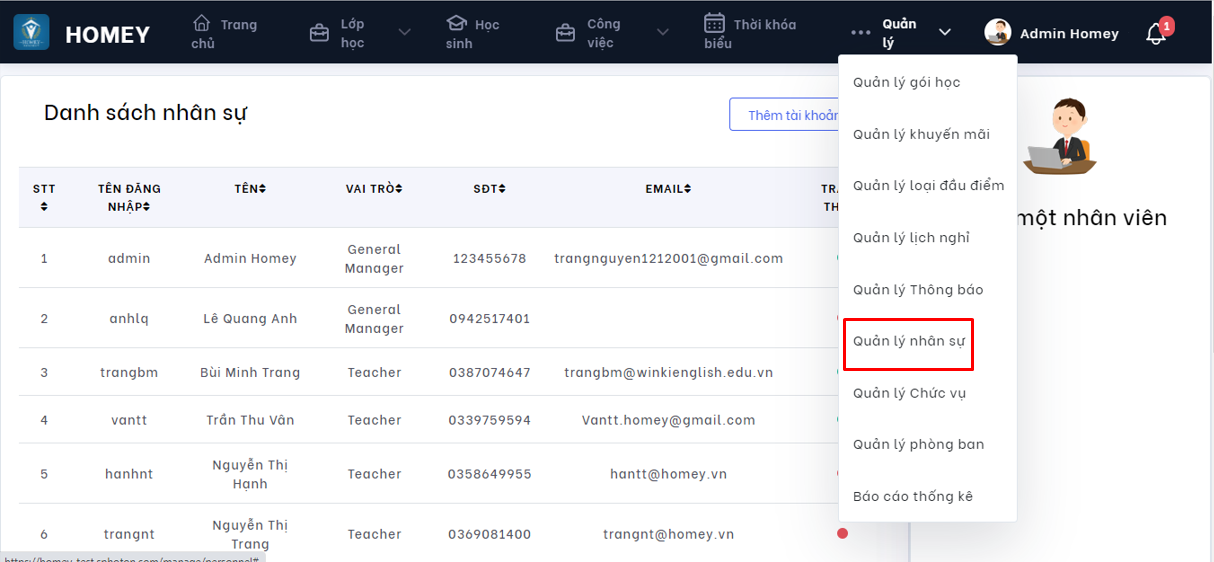Image resolution: width=1214 pixels, height=562 pixels.
Task: Click the Học sinh graduation cap icon
Action: 456,23
